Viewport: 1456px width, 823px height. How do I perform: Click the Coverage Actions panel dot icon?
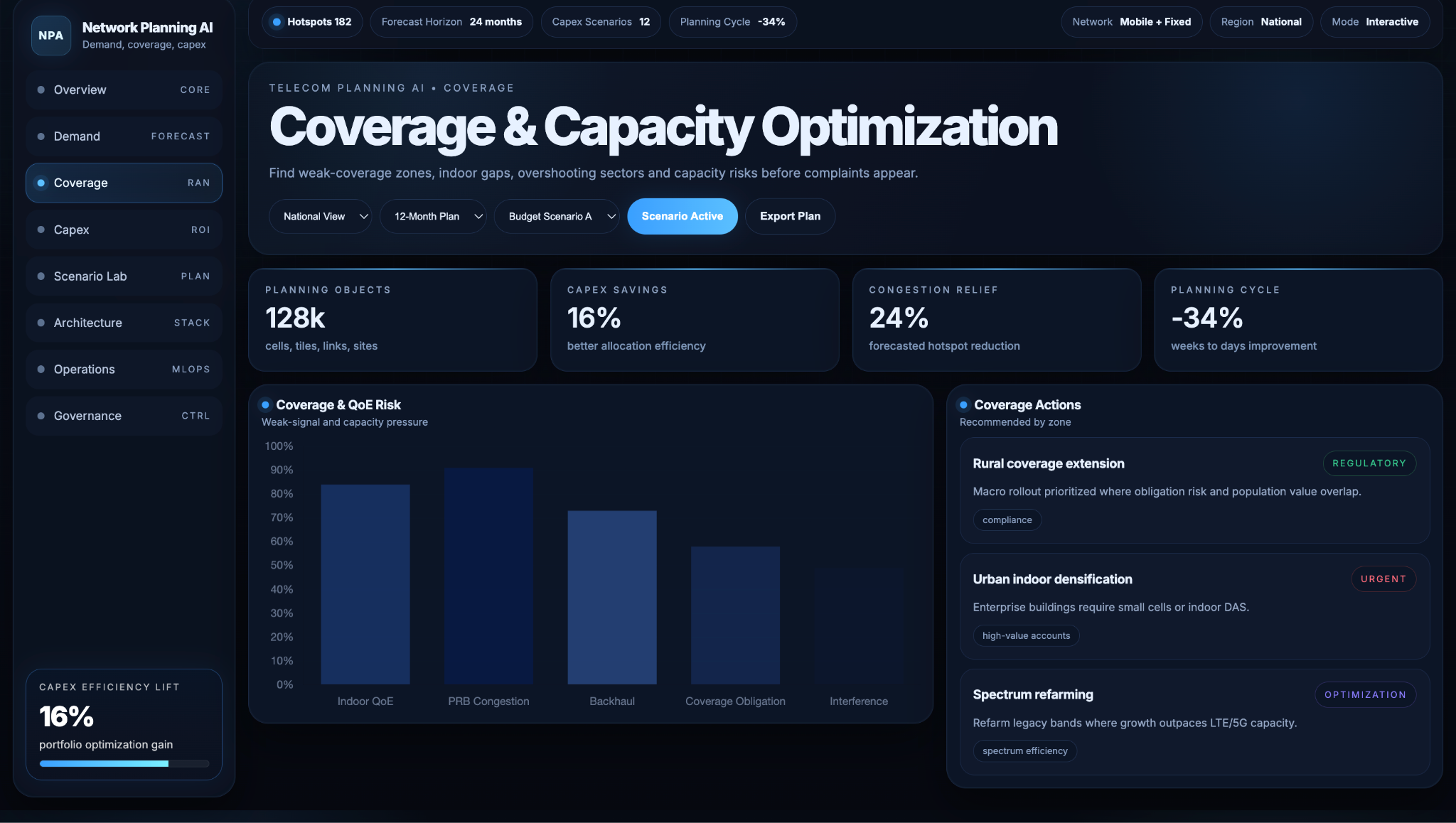tap(963, 404)
